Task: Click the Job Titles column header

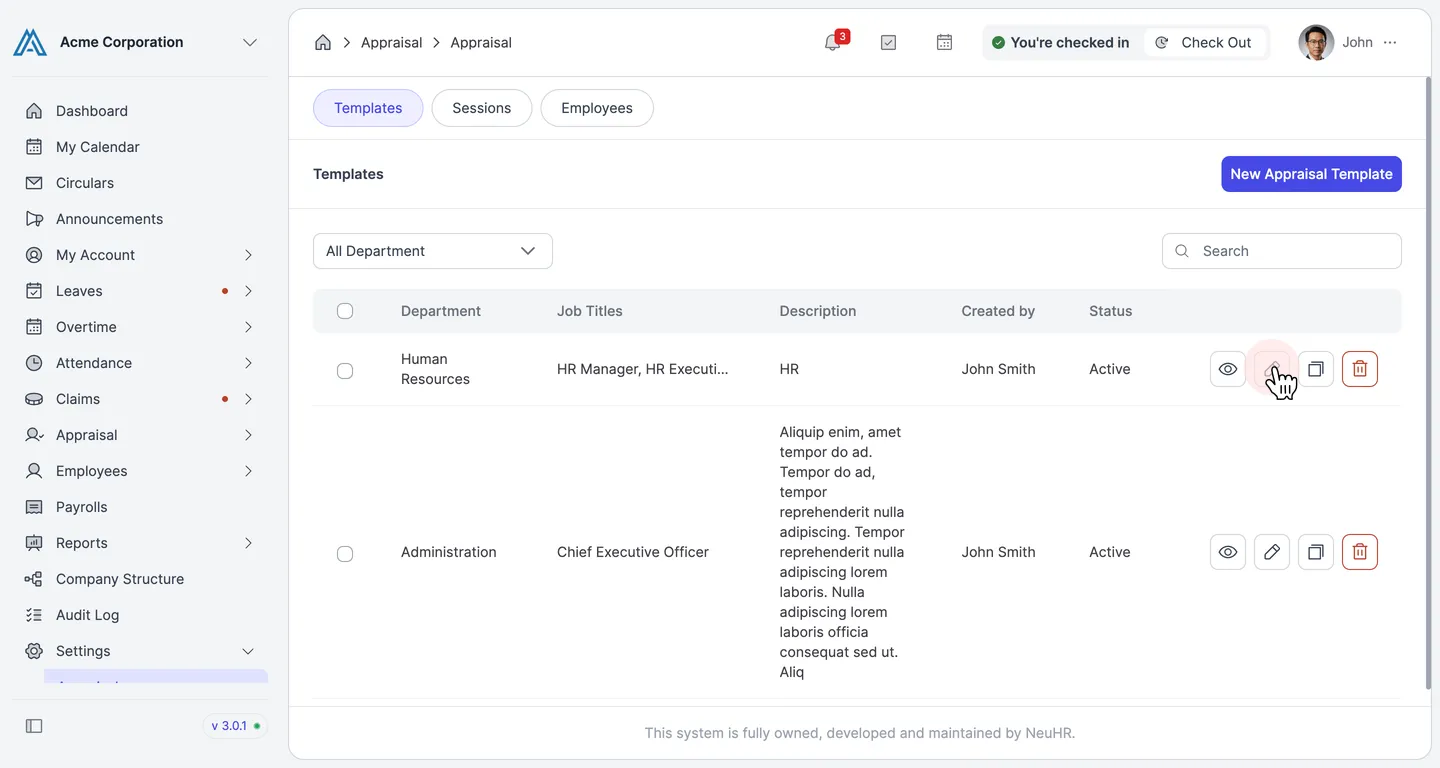Action: [x=590, y=311]
